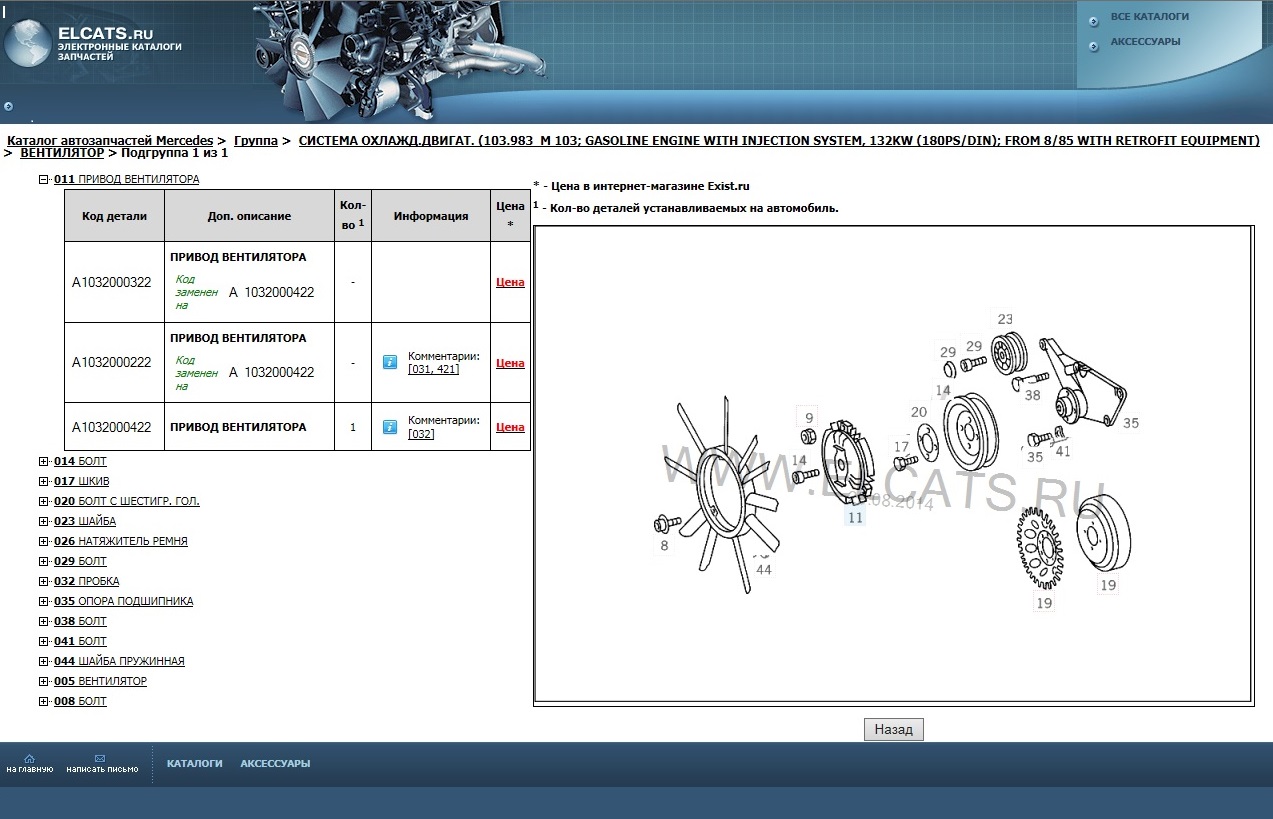Open Цена link for part A1032000322
This screenshot has width=1273, height=819.
(x=510, y=282)
